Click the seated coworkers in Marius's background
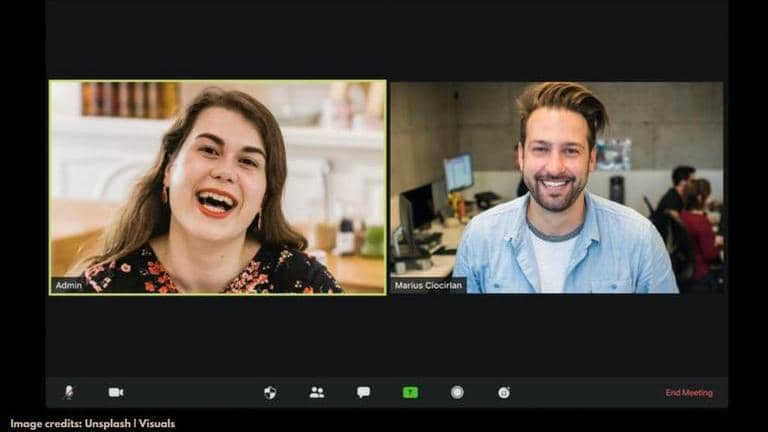The image size is (768, 432). click(x=689, y=213)
